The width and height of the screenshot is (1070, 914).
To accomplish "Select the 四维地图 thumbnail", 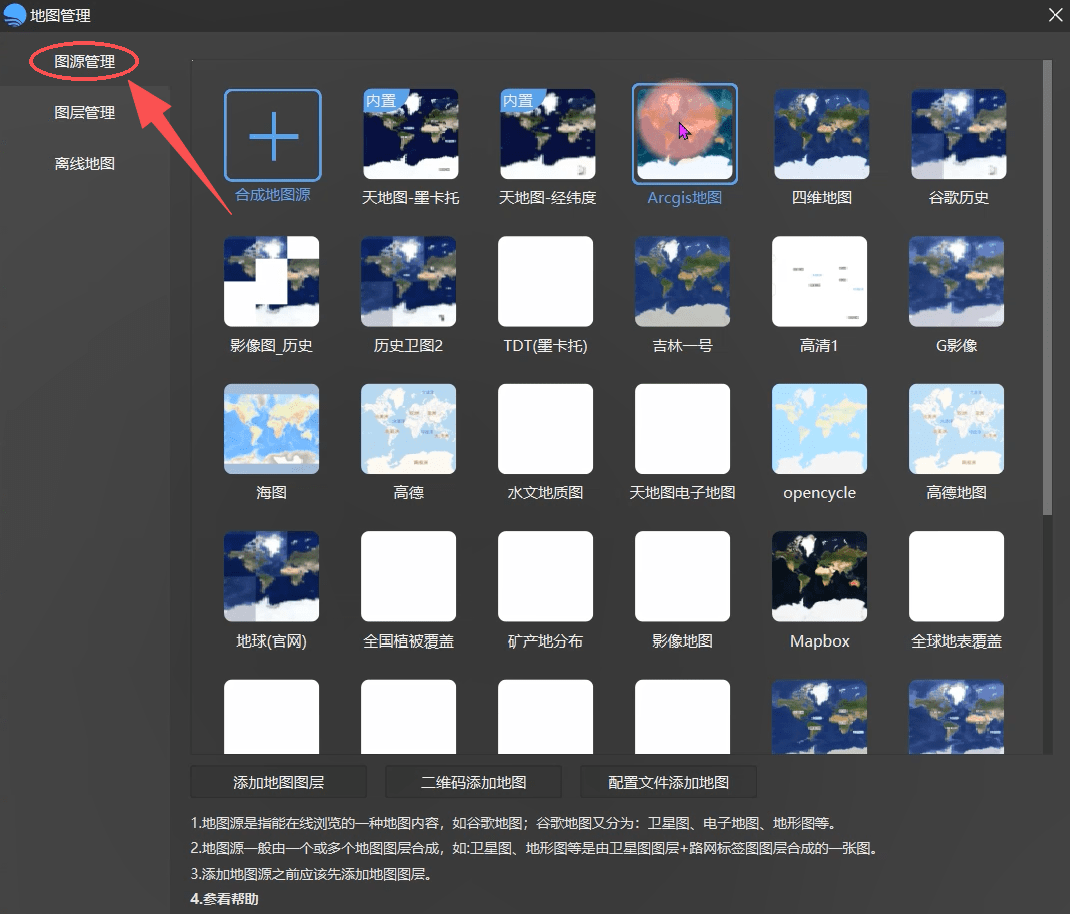I will click(x=822, y=134).
